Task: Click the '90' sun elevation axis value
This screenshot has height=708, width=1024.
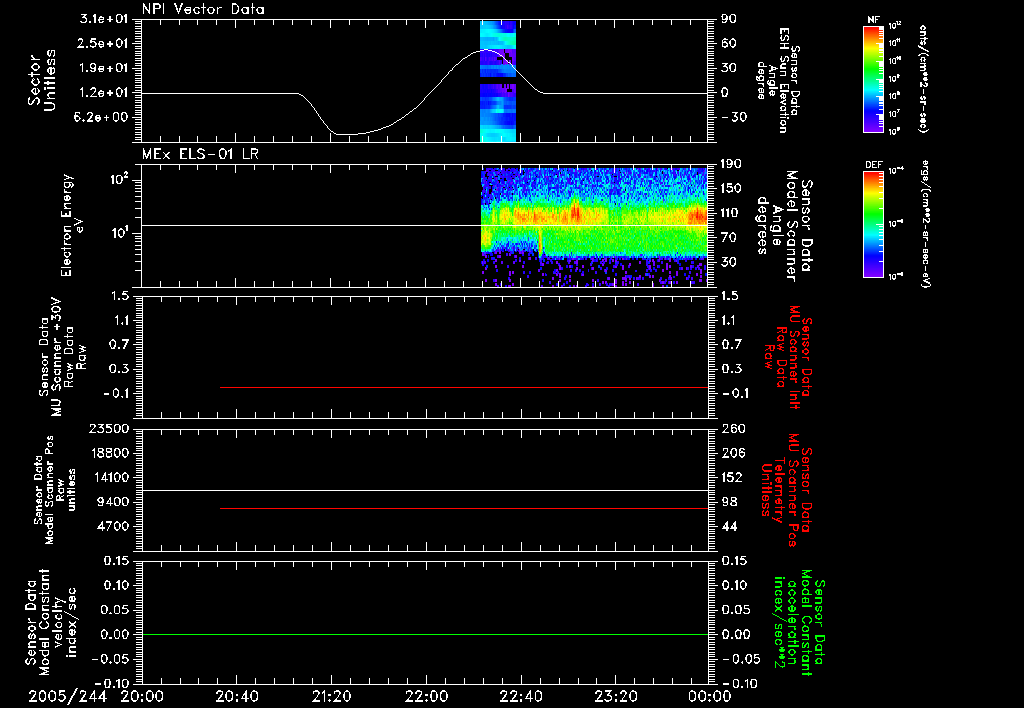Action: tap(729, 19)
